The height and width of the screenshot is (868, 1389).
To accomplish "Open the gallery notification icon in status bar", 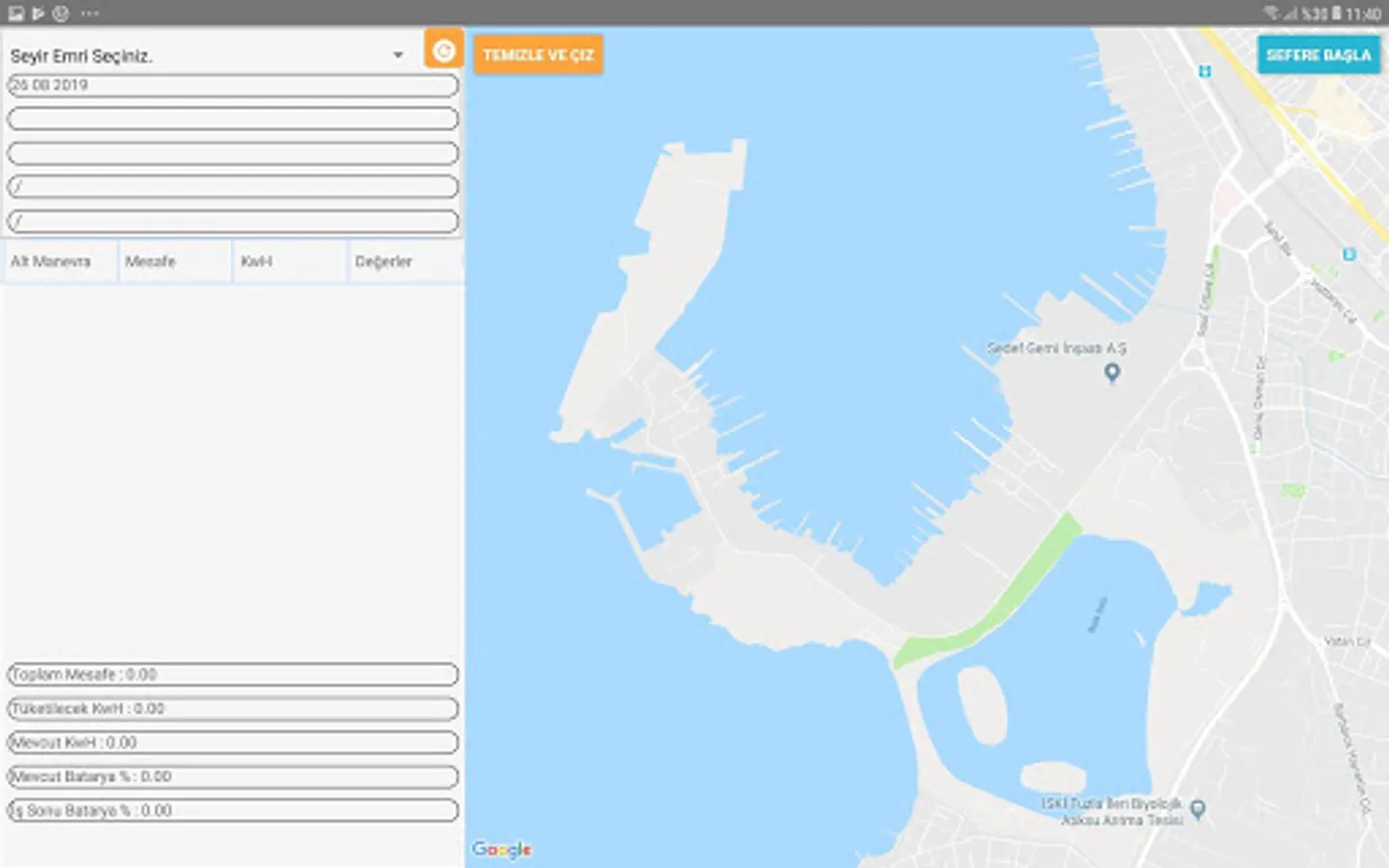I will (15, 14).
